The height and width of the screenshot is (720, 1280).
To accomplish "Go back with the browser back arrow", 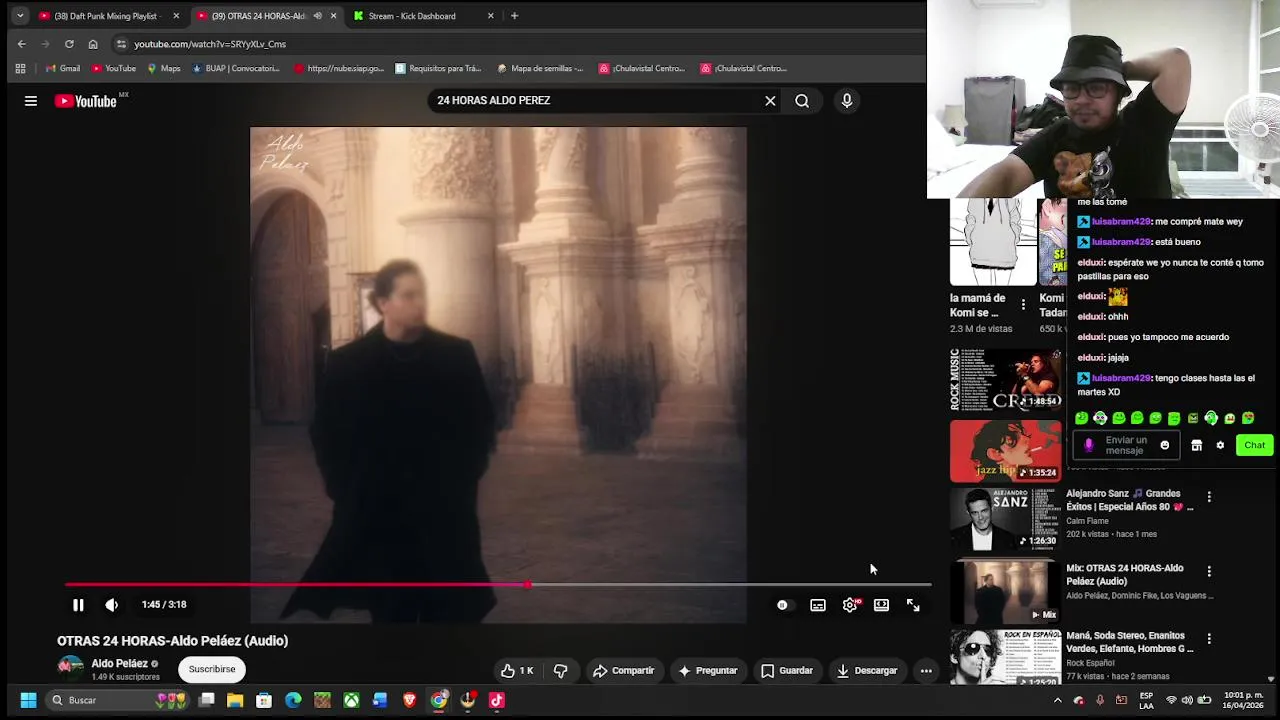I will point(21,44).
